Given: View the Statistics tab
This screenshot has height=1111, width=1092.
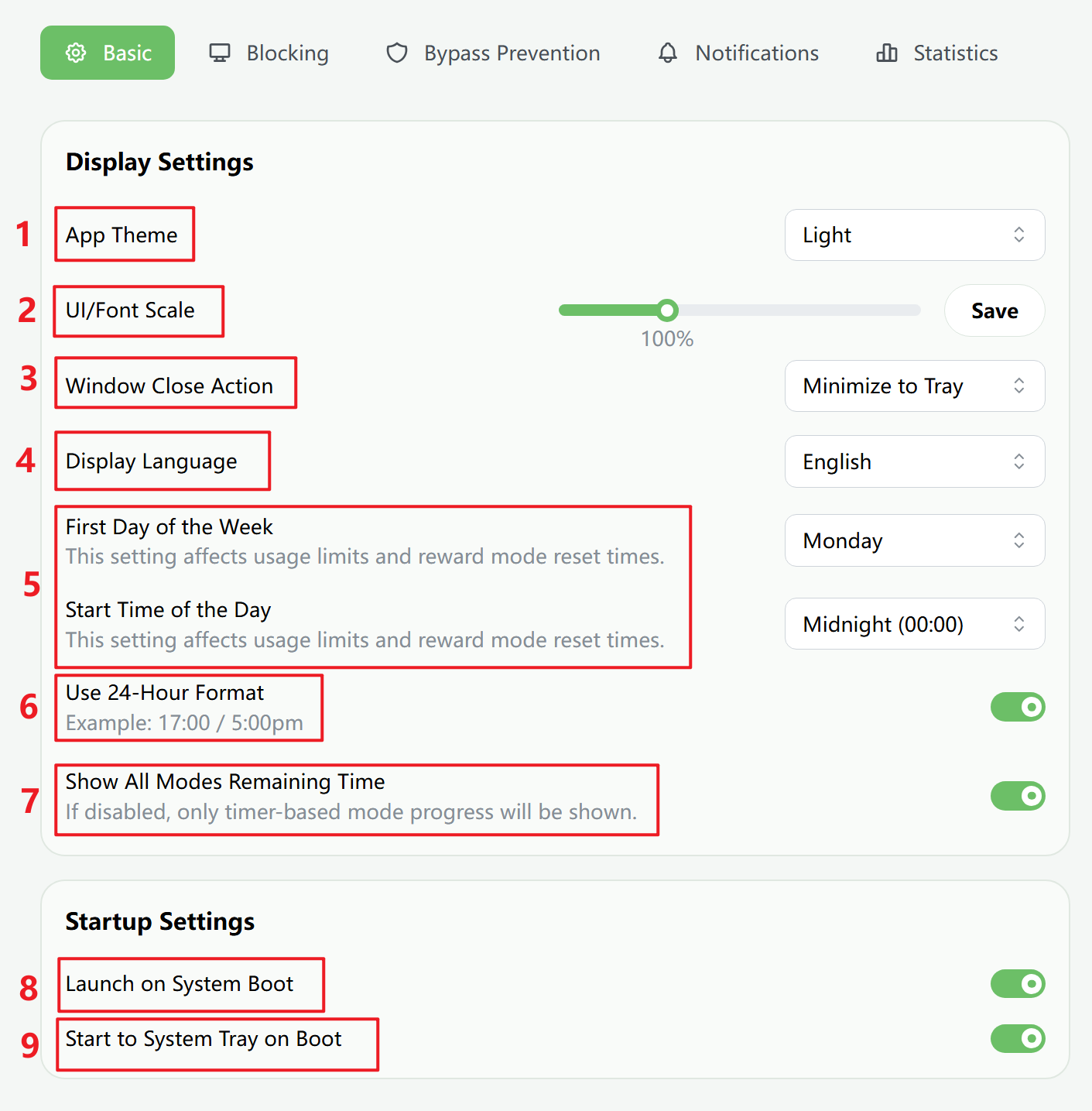Looking at the screenshot, I should 937,53.
